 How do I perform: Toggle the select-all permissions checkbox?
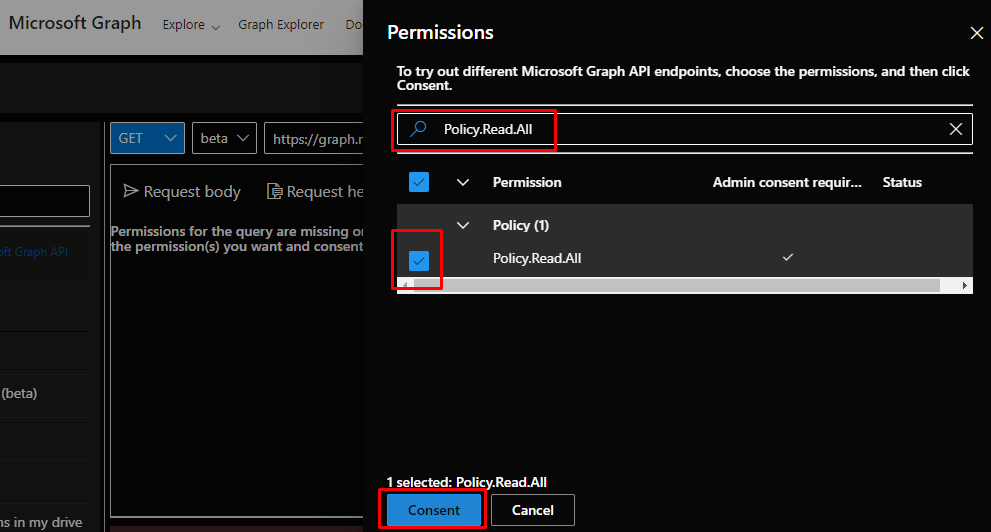point(419,182)
